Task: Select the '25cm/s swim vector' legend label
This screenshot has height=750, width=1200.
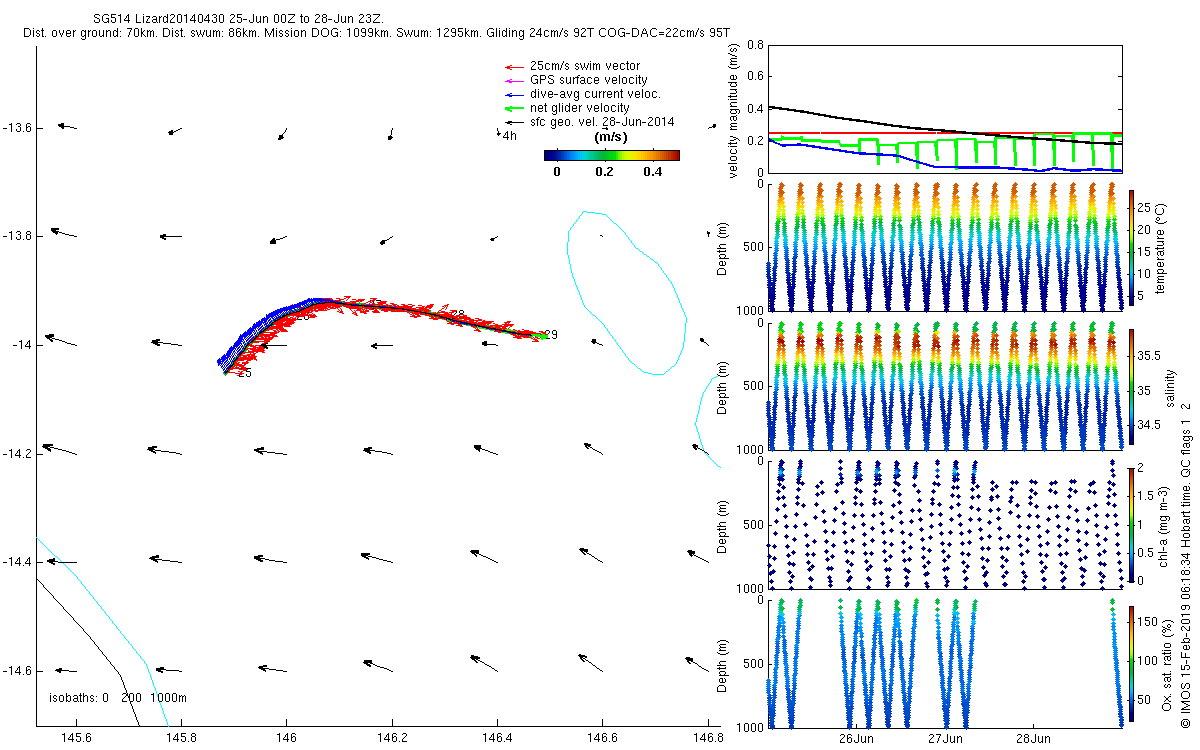Action: [585, 66]
